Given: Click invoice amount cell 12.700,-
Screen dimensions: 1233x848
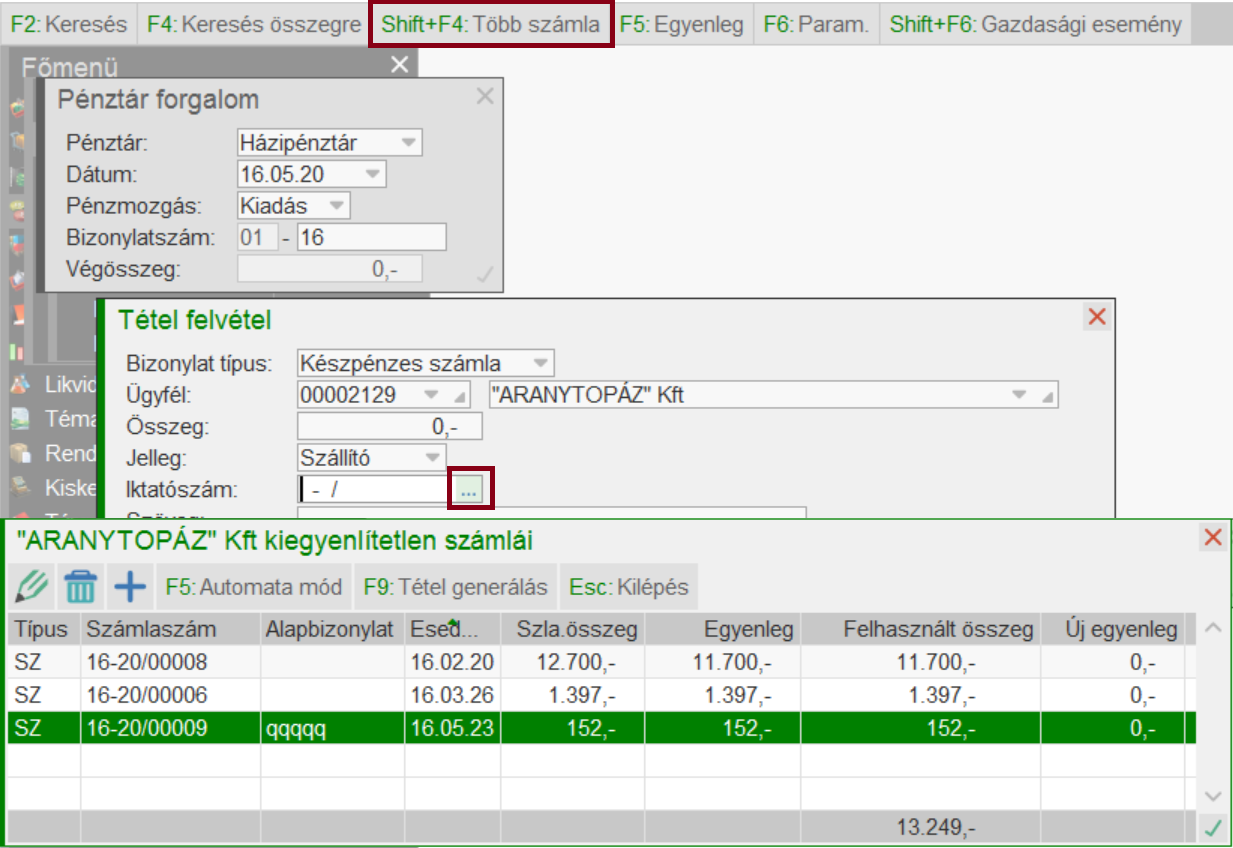Looking at the screenshot, I should [x=574, y=662].
